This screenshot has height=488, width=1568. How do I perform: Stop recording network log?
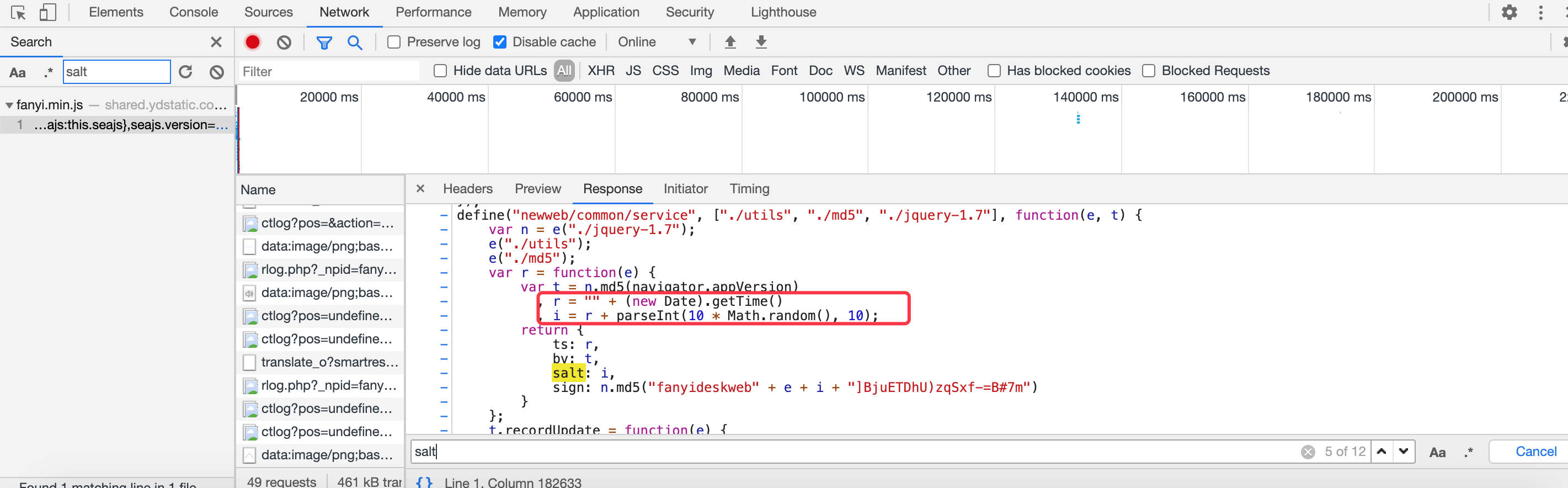click(x=253, y=42)
